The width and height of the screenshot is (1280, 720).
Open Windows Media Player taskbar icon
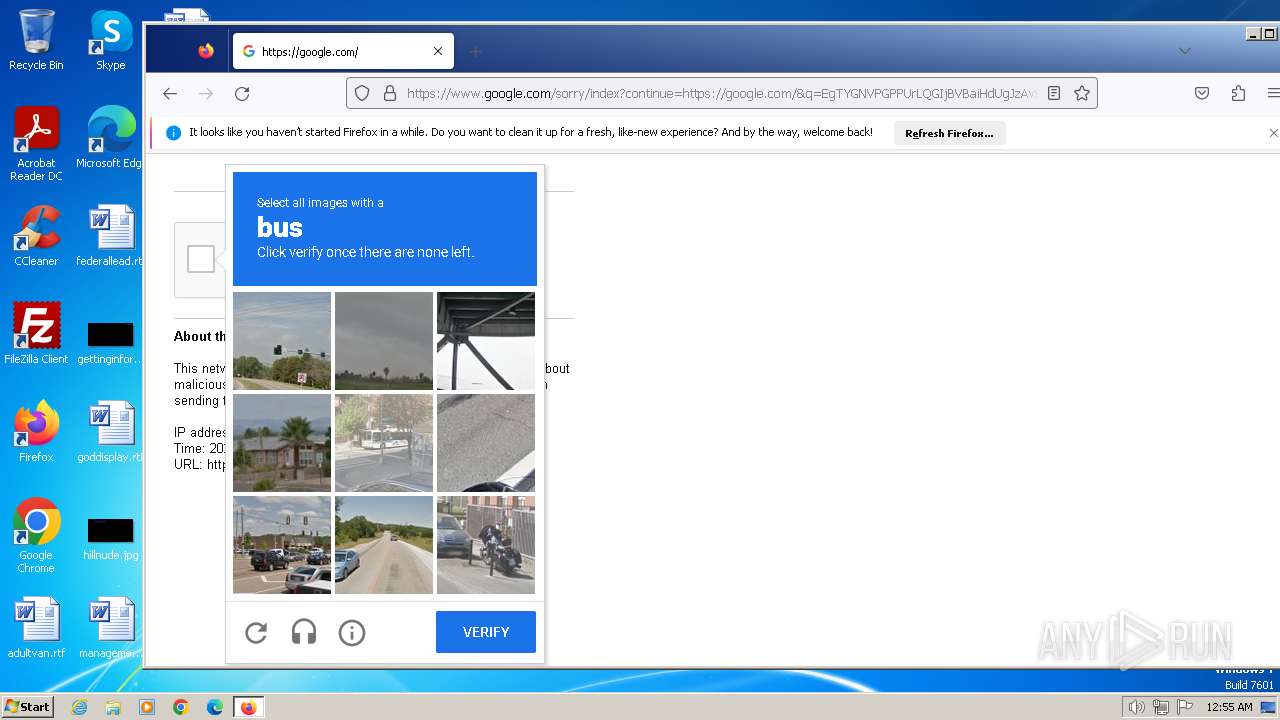(147, 707)
